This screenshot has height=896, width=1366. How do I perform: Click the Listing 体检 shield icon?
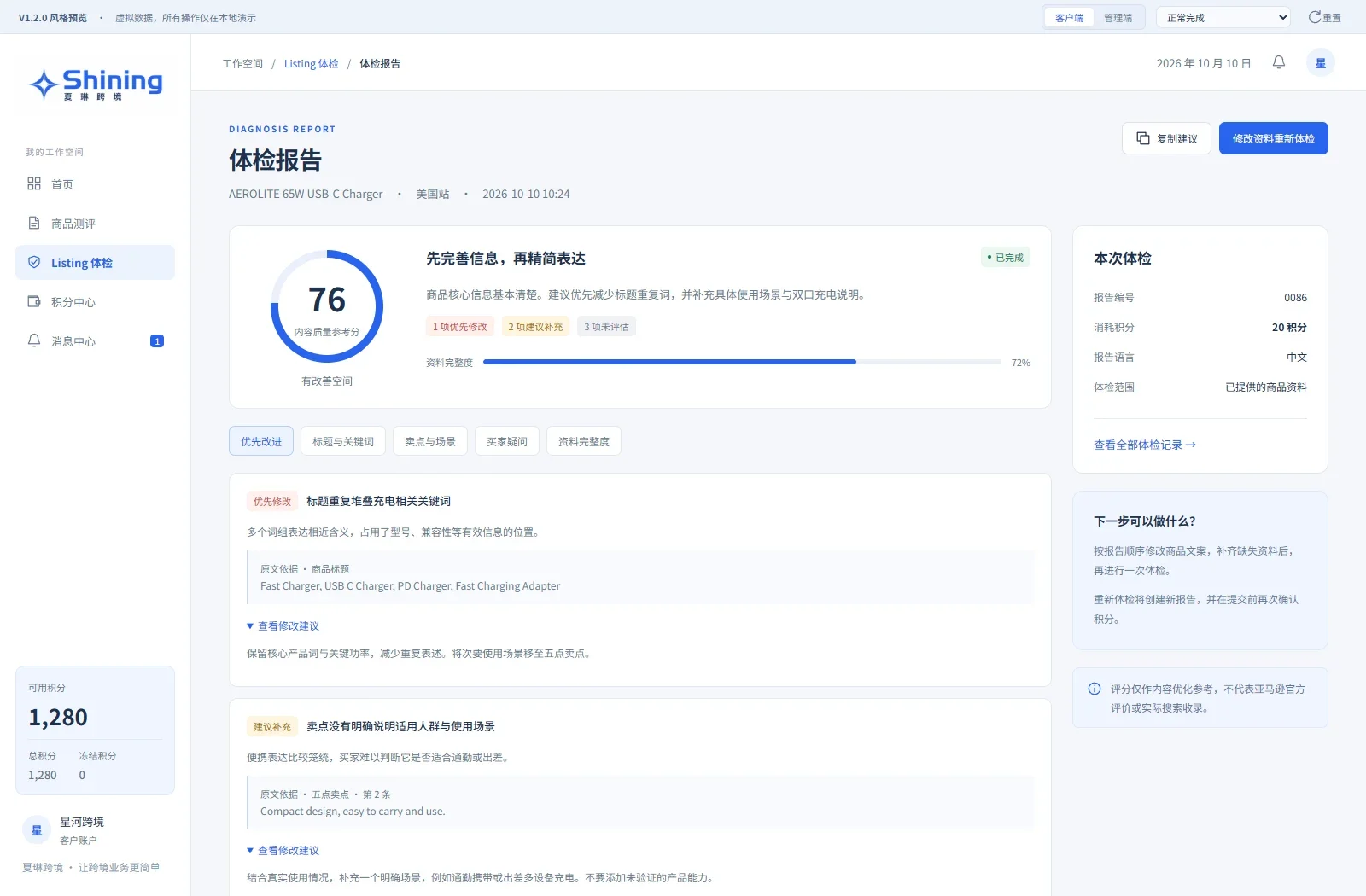[x=34, y=262]
